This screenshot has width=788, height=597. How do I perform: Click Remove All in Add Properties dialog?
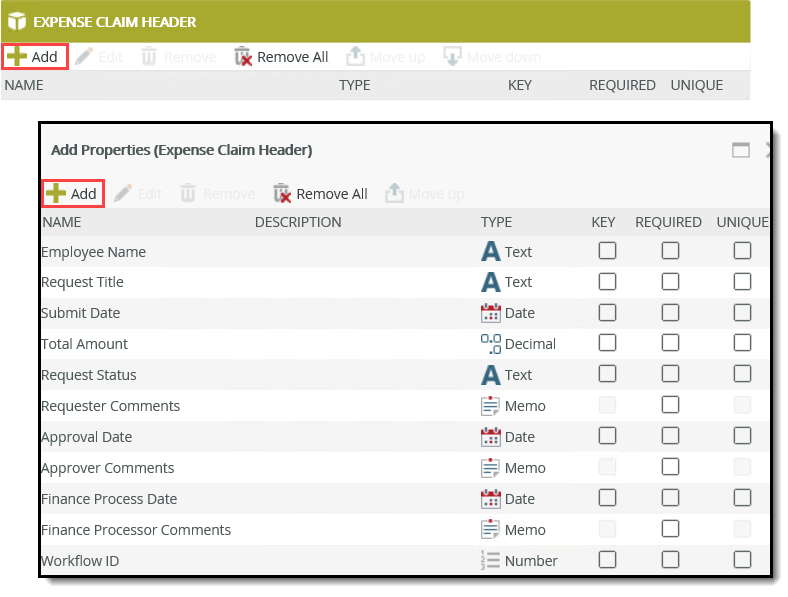pos(321,193)
